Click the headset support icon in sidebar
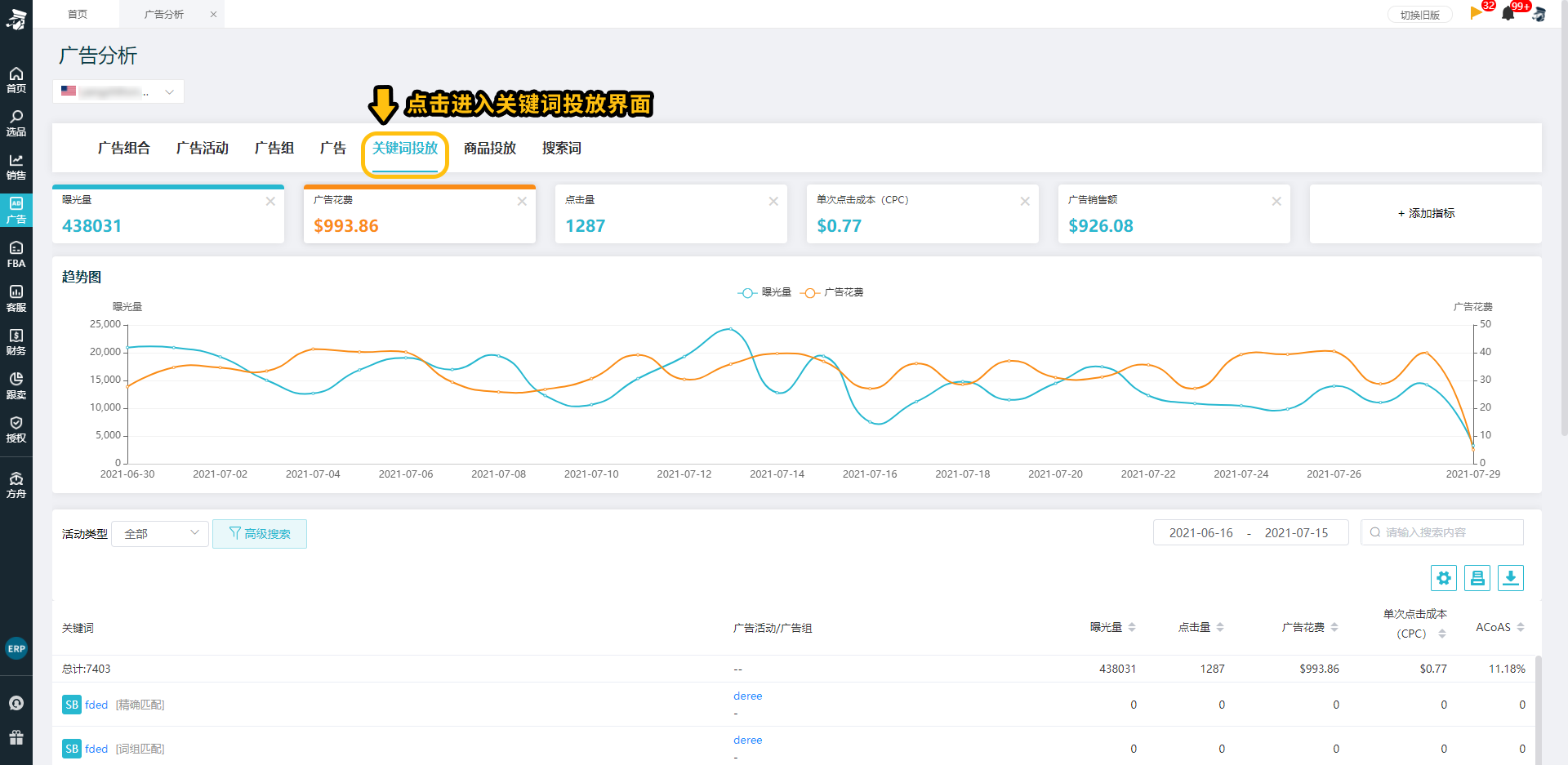Screen dimensions: 1568x765 (x=16, y=703)
